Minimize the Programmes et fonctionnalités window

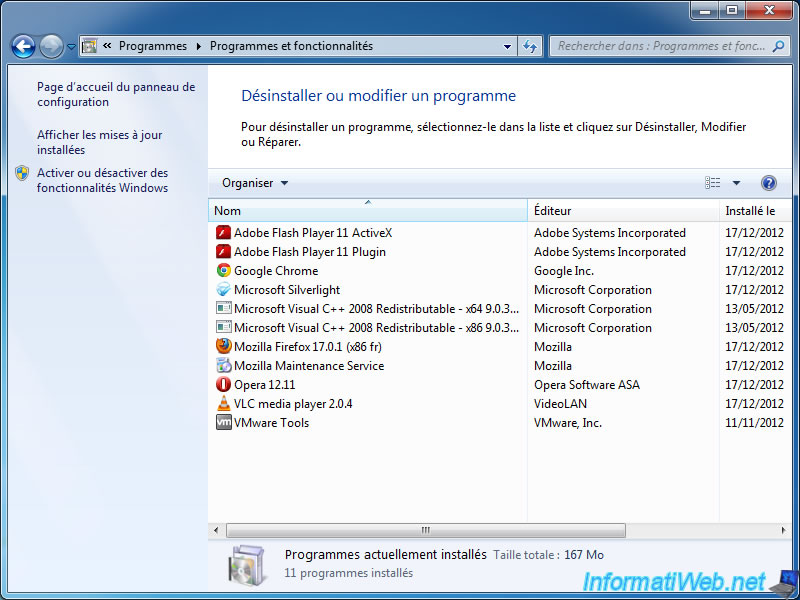706,10
